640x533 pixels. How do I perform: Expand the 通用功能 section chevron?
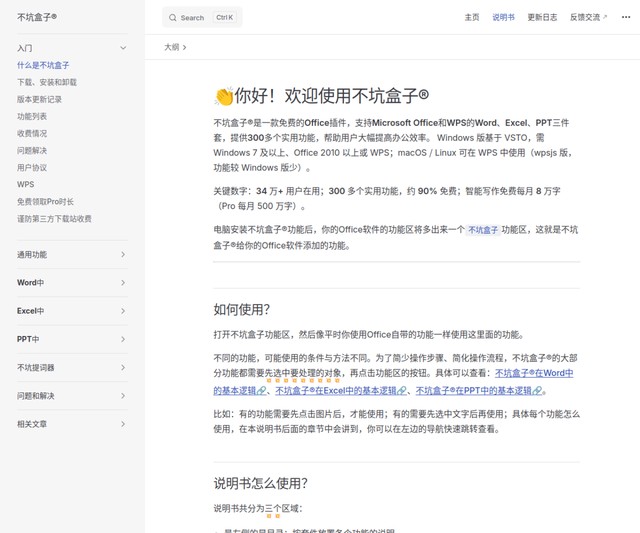(x=123, y=255)
